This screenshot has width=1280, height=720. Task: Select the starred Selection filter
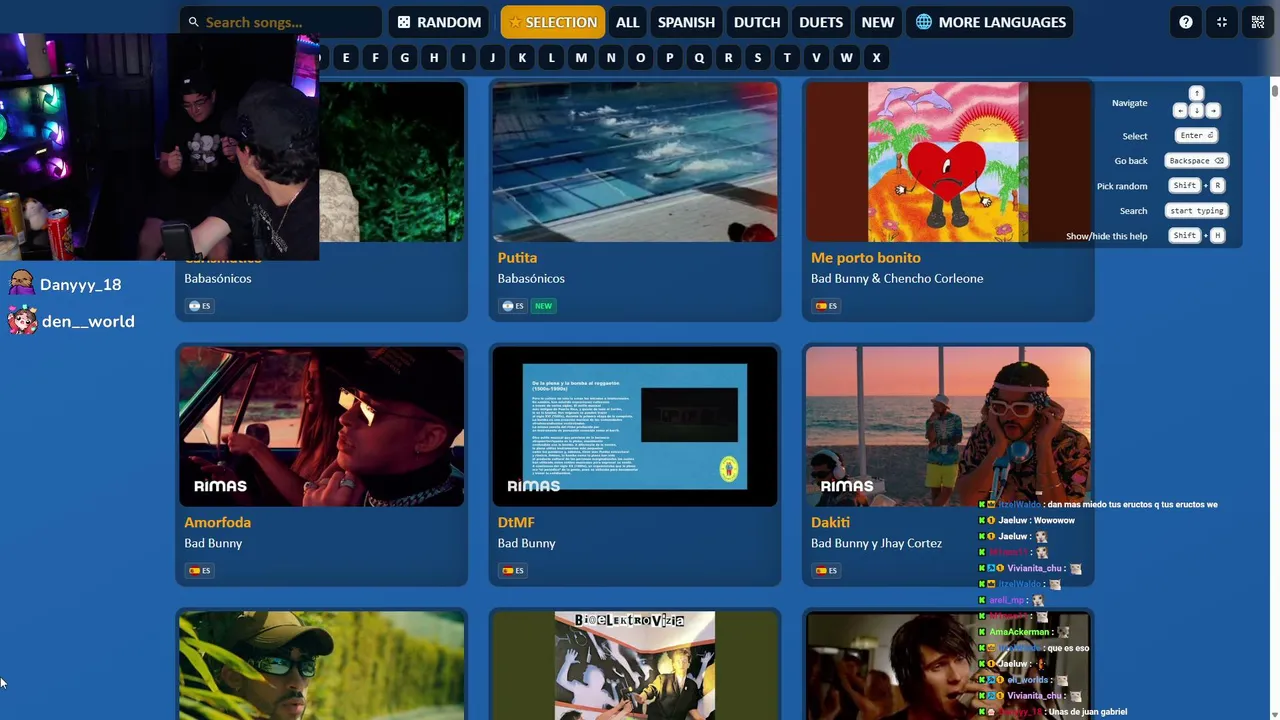(553, 22)
